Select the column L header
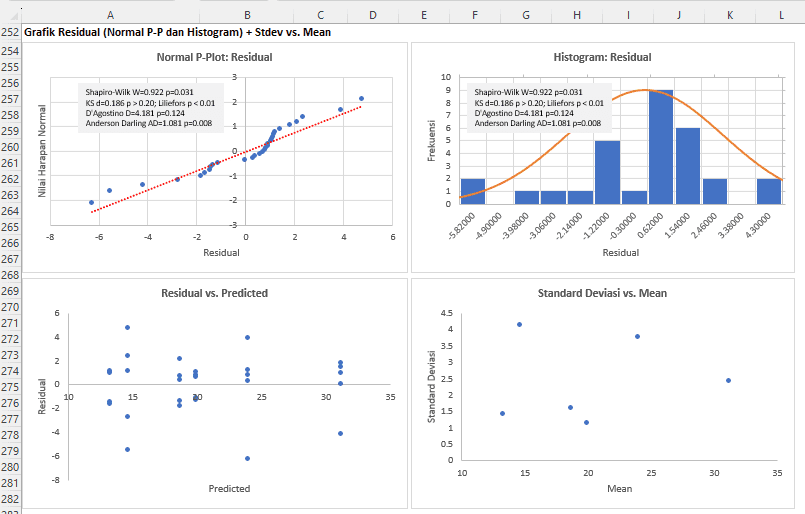805x514 pixels. (781, 15)
